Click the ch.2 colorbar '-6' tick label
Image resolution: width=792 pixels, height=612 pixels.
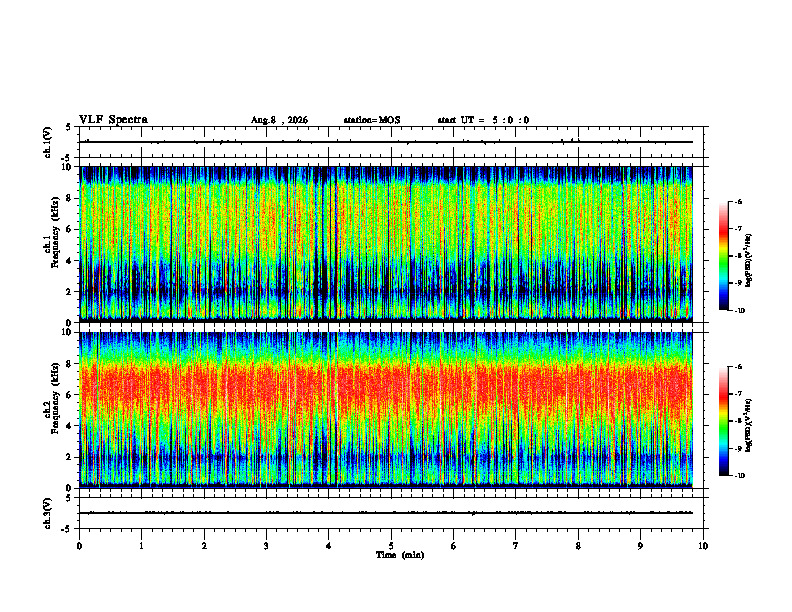point(739,367)
